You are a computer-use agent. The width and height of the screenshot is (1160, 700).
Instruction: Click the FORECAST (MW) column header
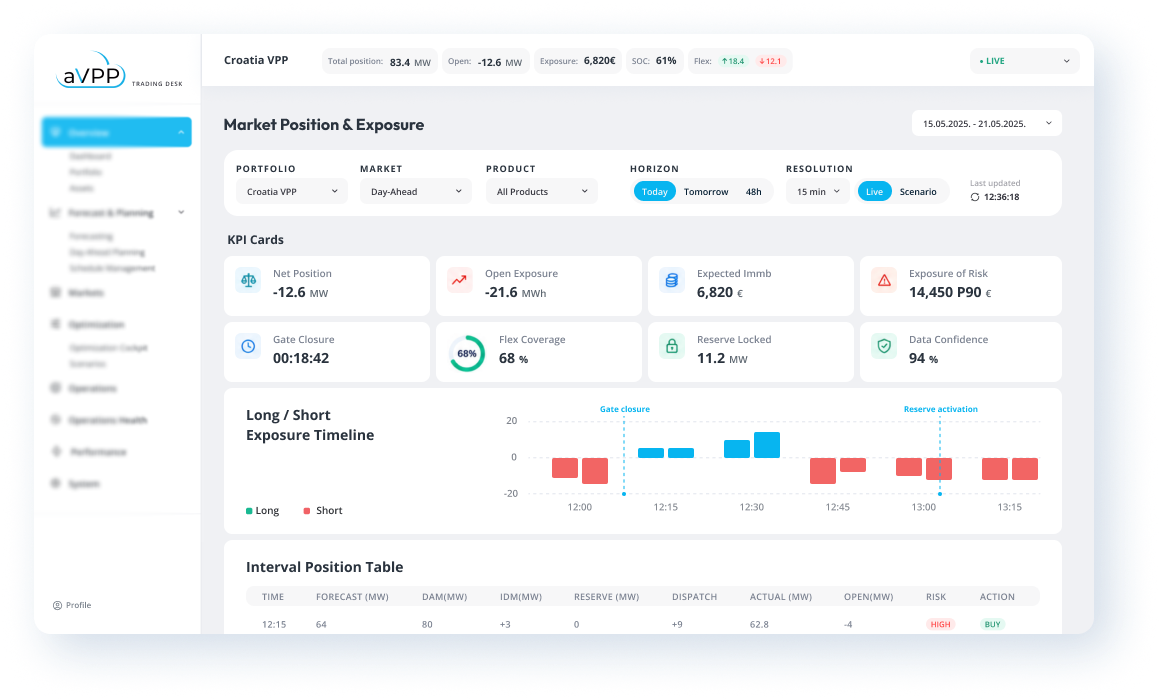[352, 596]
